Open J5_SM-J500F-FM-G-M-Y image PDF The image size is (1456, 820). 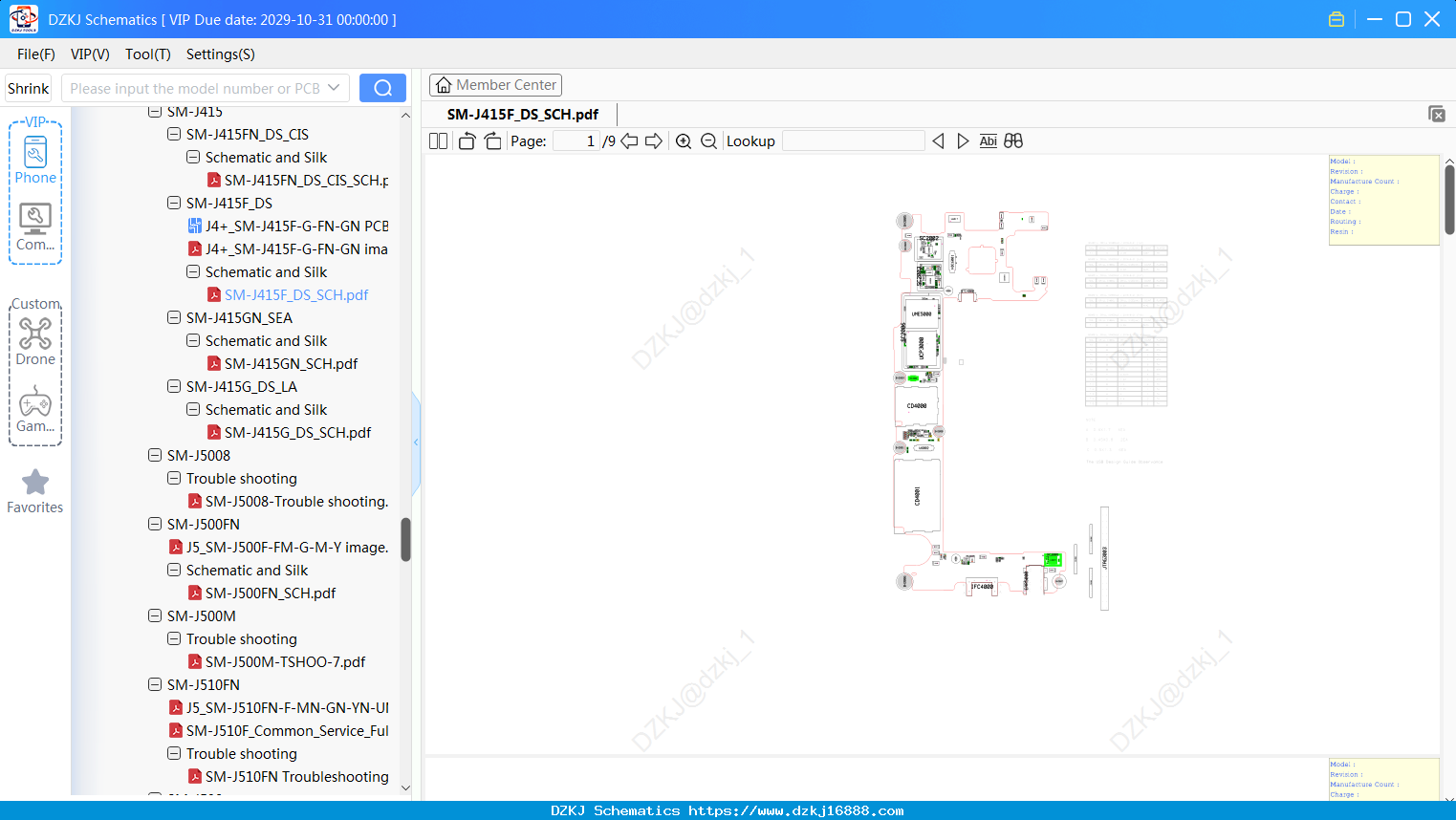tap(278, 548)
